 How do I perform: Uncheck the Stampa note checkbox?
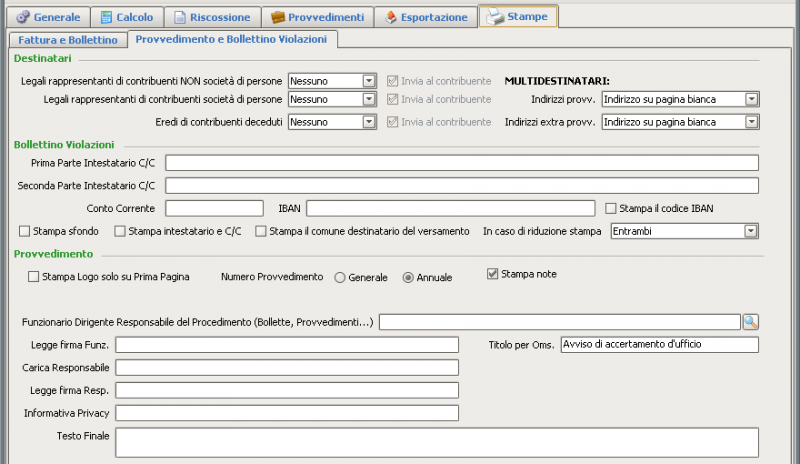click(492, 274)
